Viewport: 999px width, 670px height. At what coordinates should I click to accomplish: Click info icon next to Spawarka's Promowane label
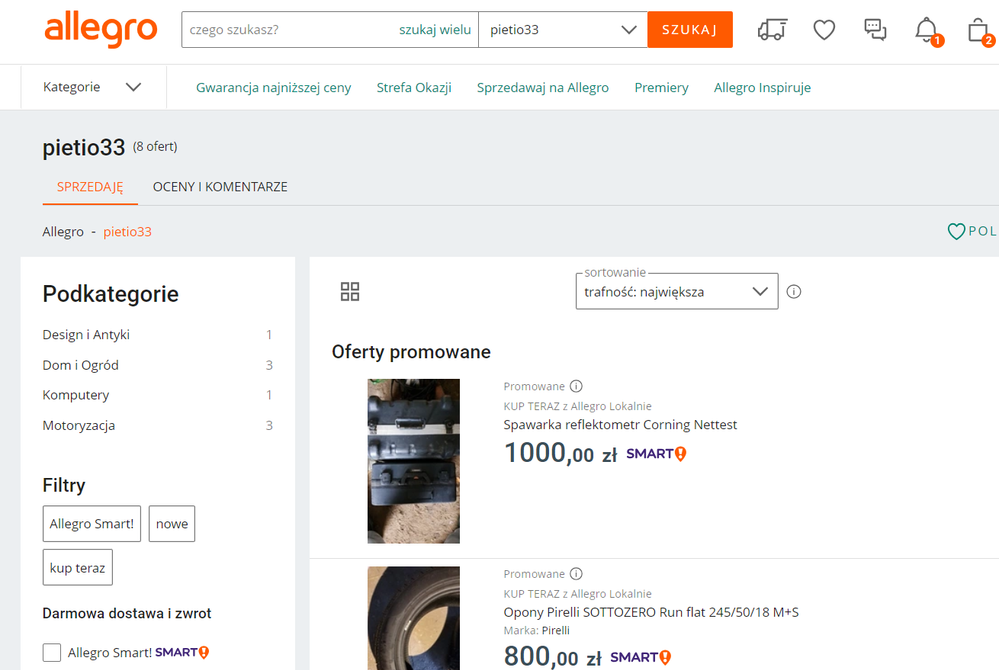576,386
